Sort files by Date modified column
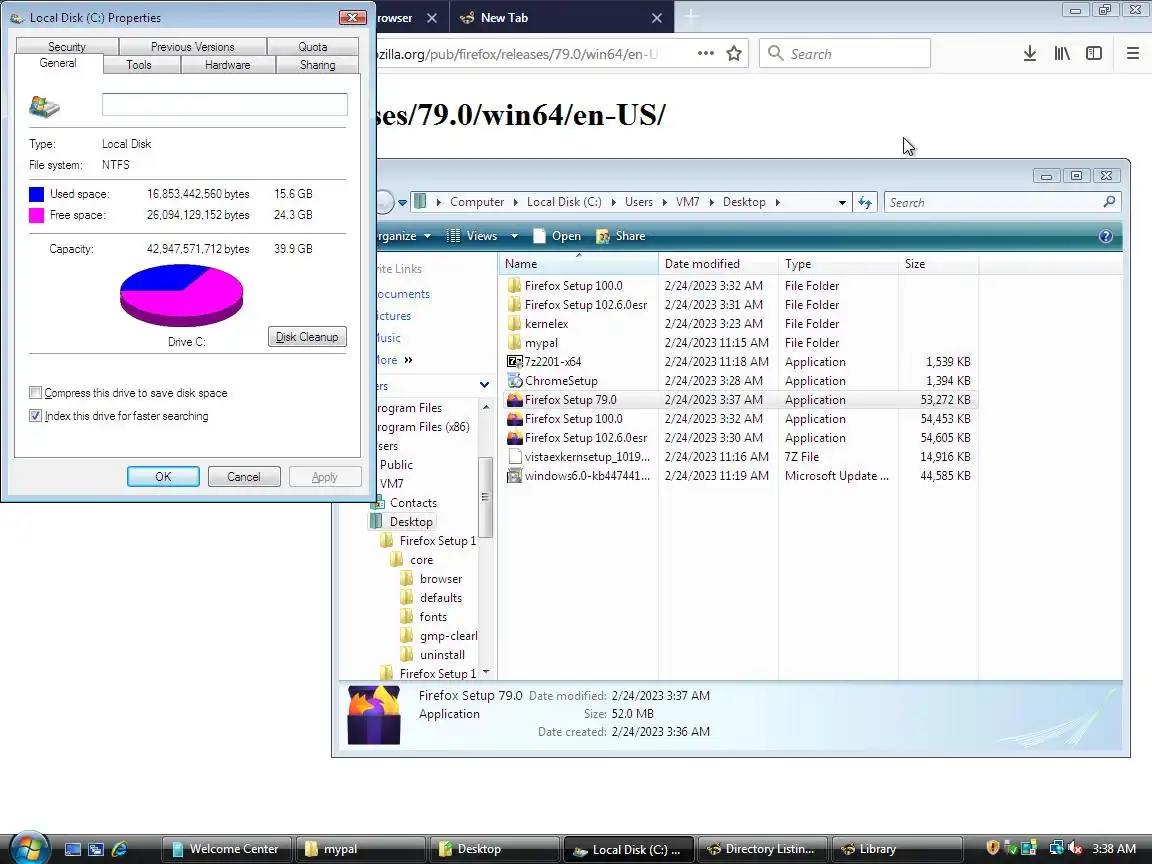This screenshot has width=1152, height=864. (718, 264)
